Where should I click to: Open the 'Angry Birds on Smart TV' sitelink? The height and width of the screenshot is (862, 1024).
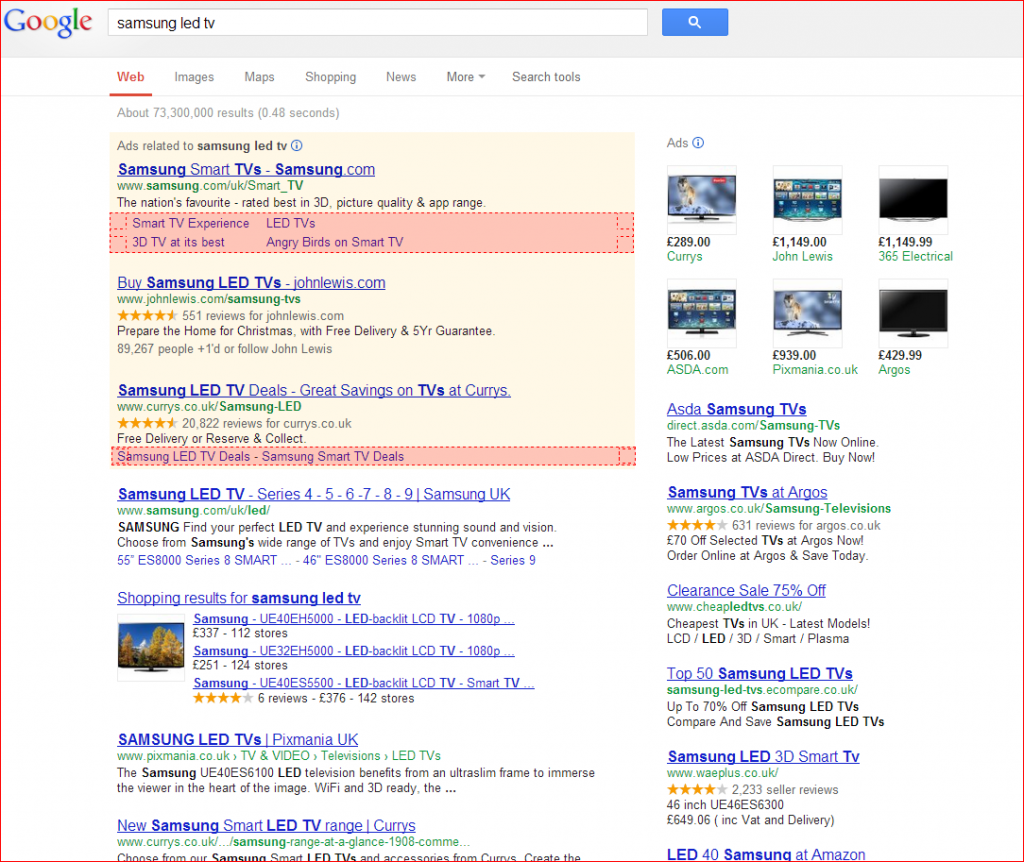334,242
